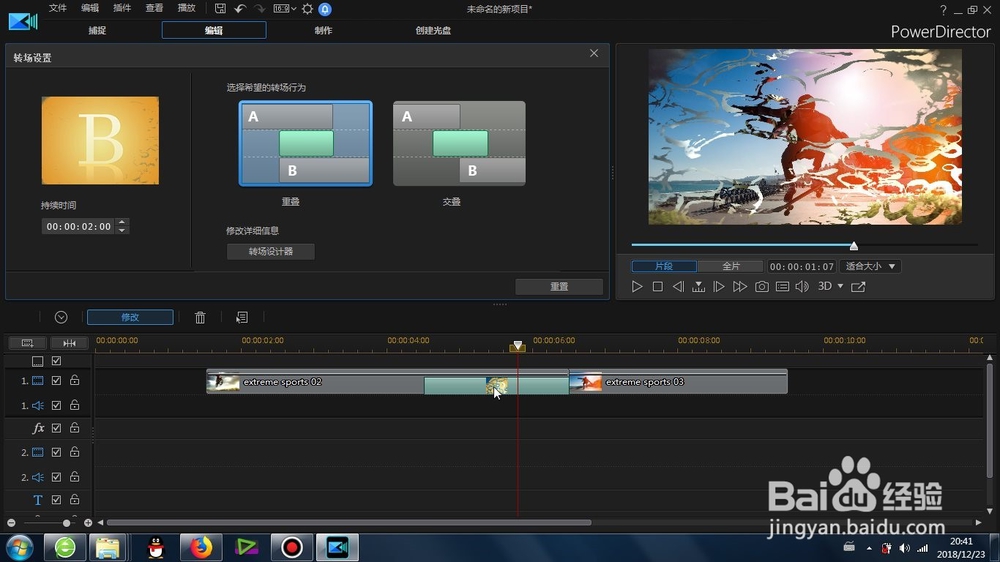This screenshot has height=562, width=1000.
Task: Switch to the 创建光盘 workspace tab
Action: 433,30
